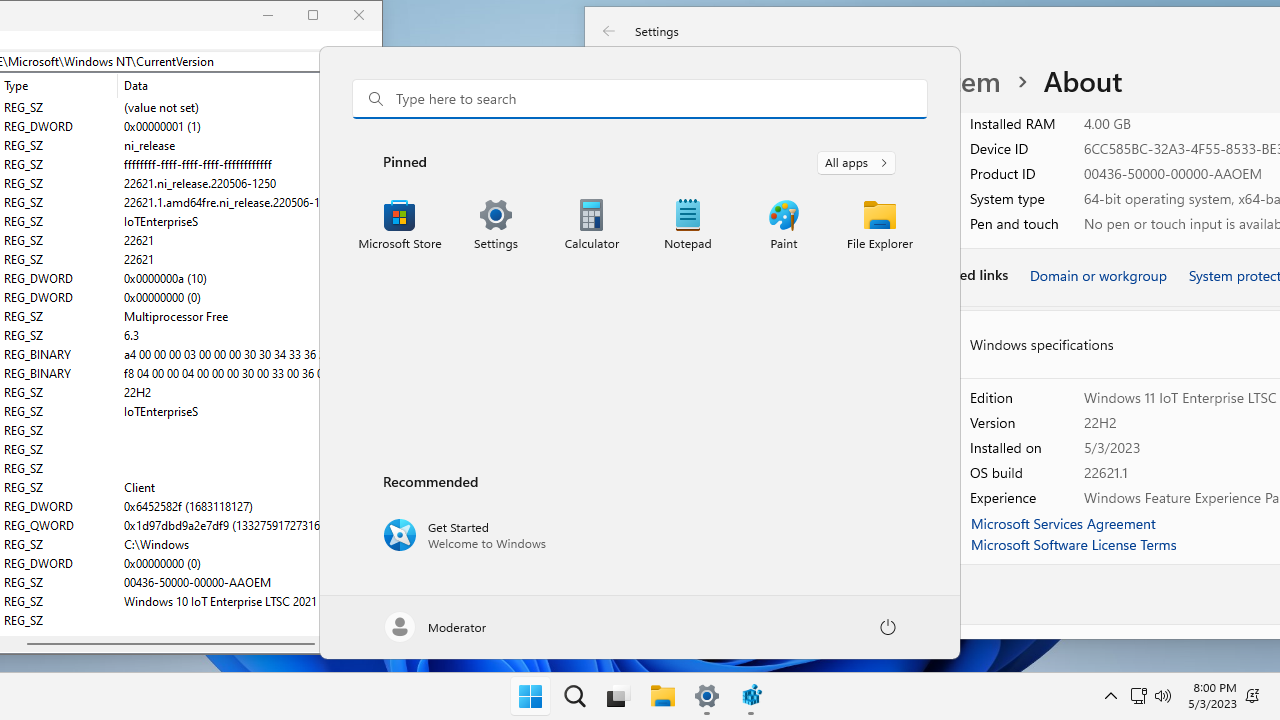Select the '22621.ni_release.220506-1250' data value

(200, 184)
